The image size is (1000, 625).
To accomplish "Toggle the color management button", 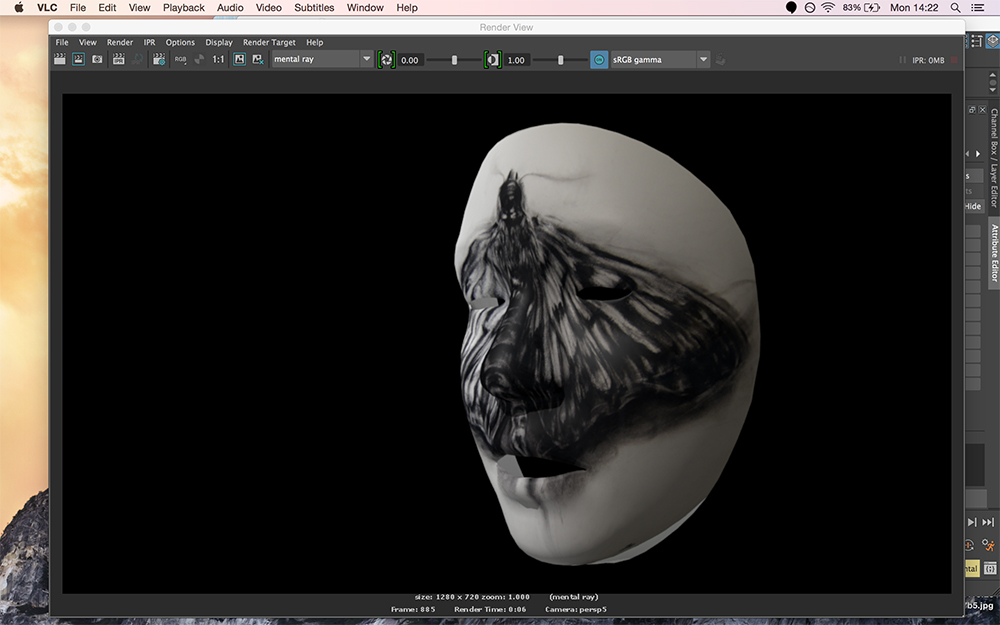I will point(598,60).
